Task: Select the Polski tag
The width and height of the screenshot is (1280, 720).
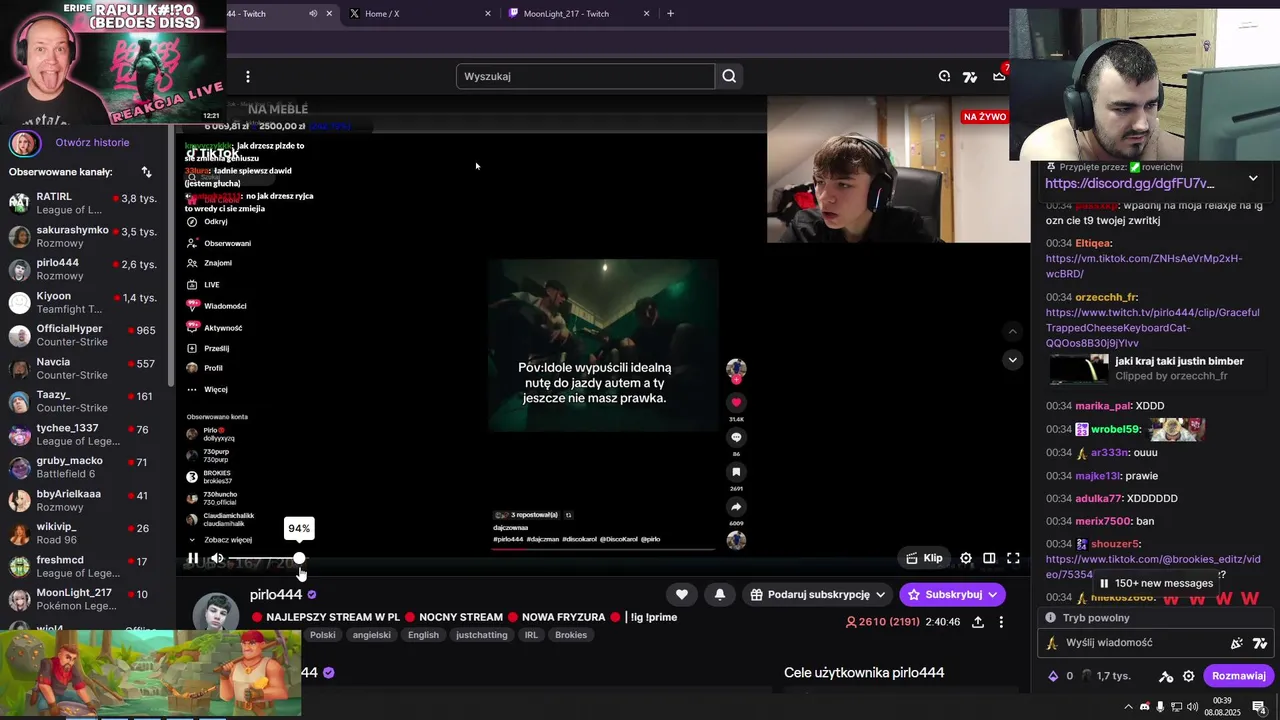Action: point(322,635)
